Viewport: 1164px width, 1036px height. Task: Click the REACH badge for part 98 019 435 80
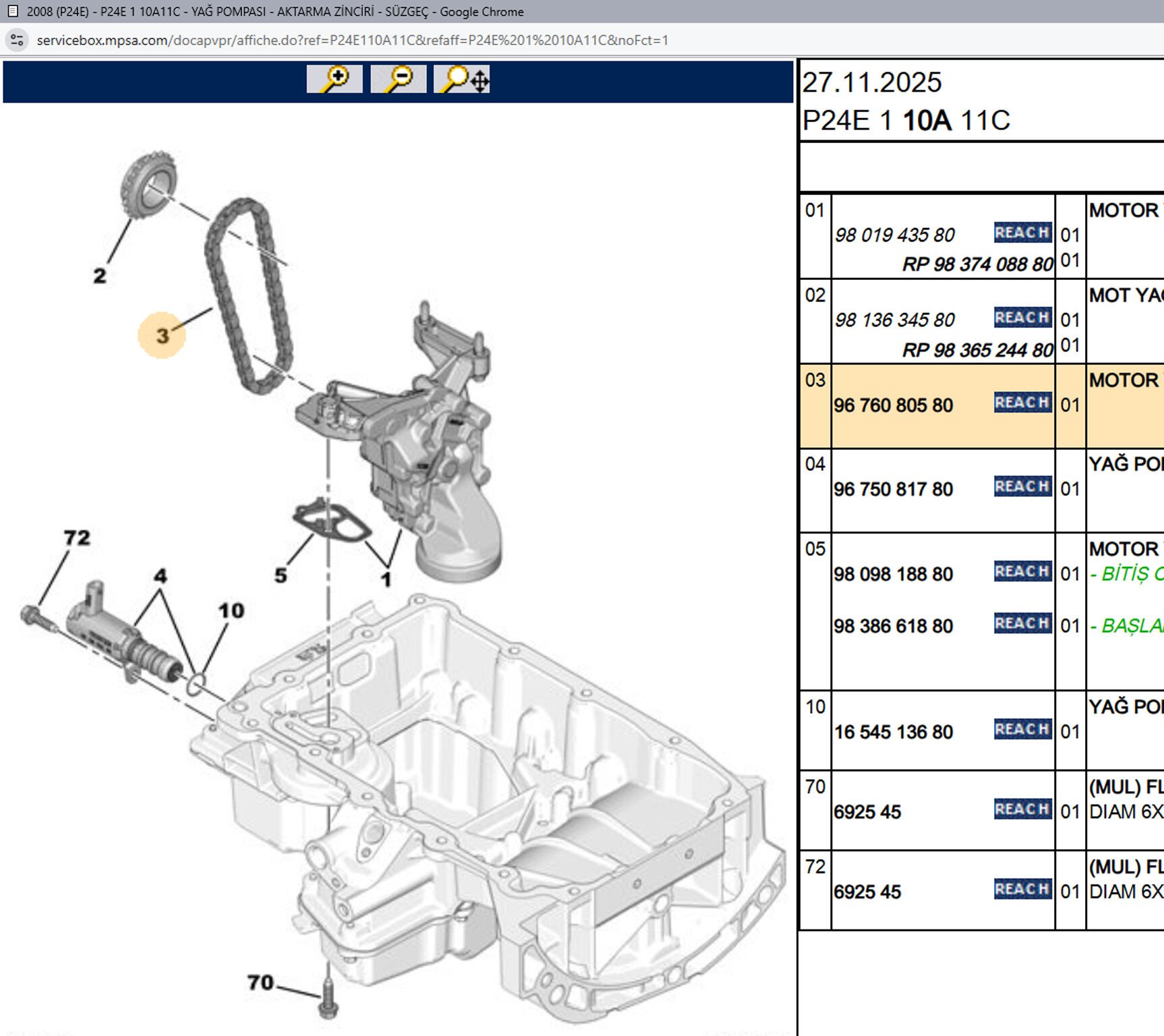click(1022, 233)
